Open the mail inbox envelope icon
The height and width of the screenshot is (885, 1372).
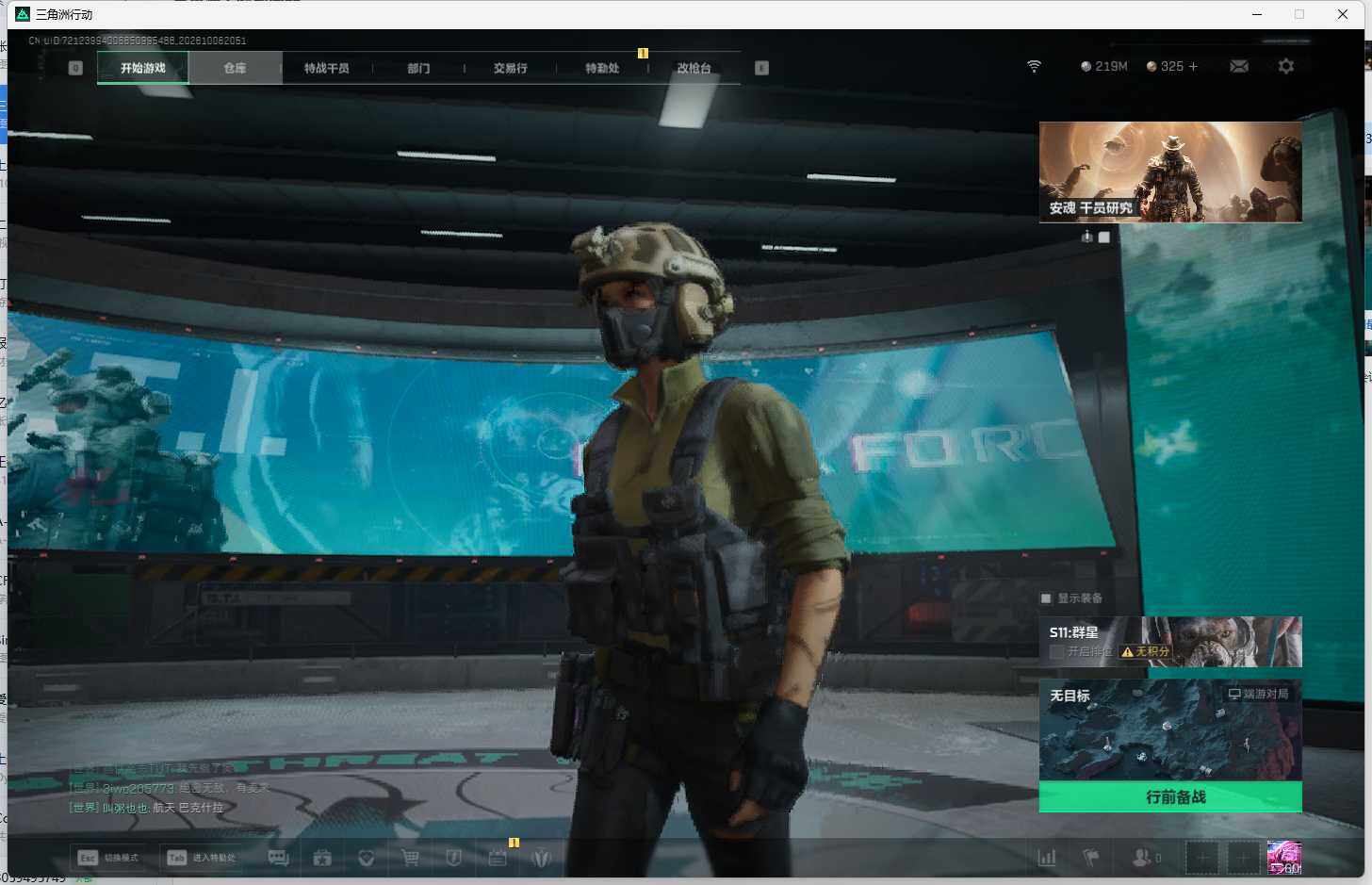pyautogui.click(x=1239, y=66)
